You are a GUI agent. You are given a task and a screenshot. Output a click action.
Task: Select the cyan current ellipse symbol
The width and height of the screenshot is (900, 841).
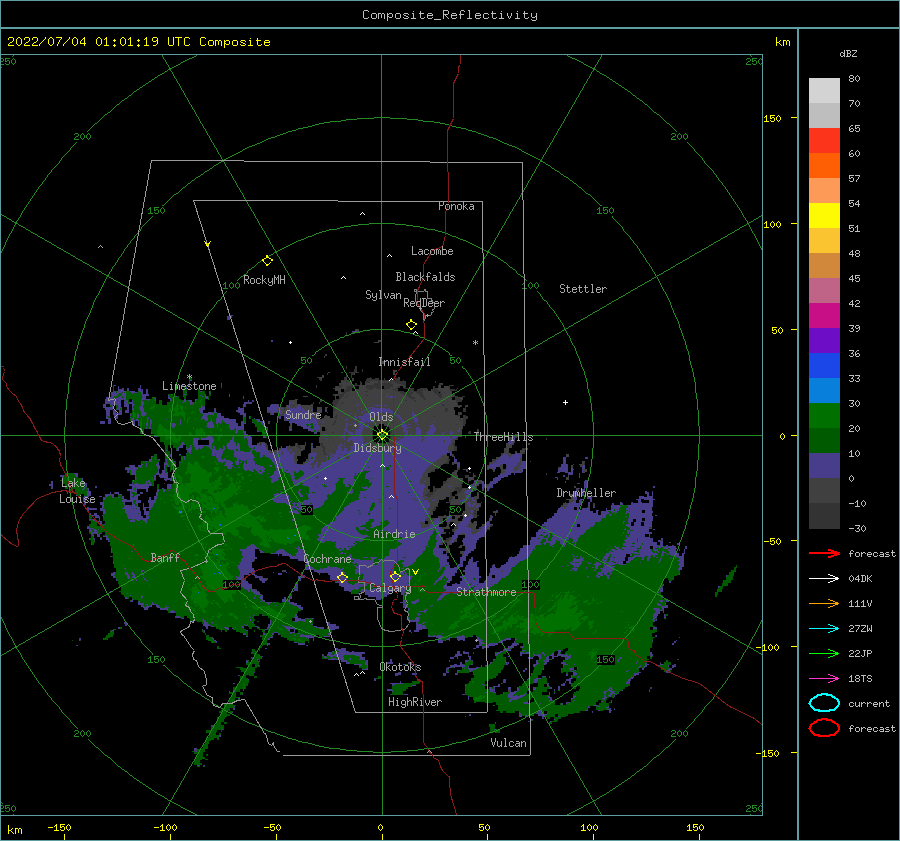(x=824, y=703)
